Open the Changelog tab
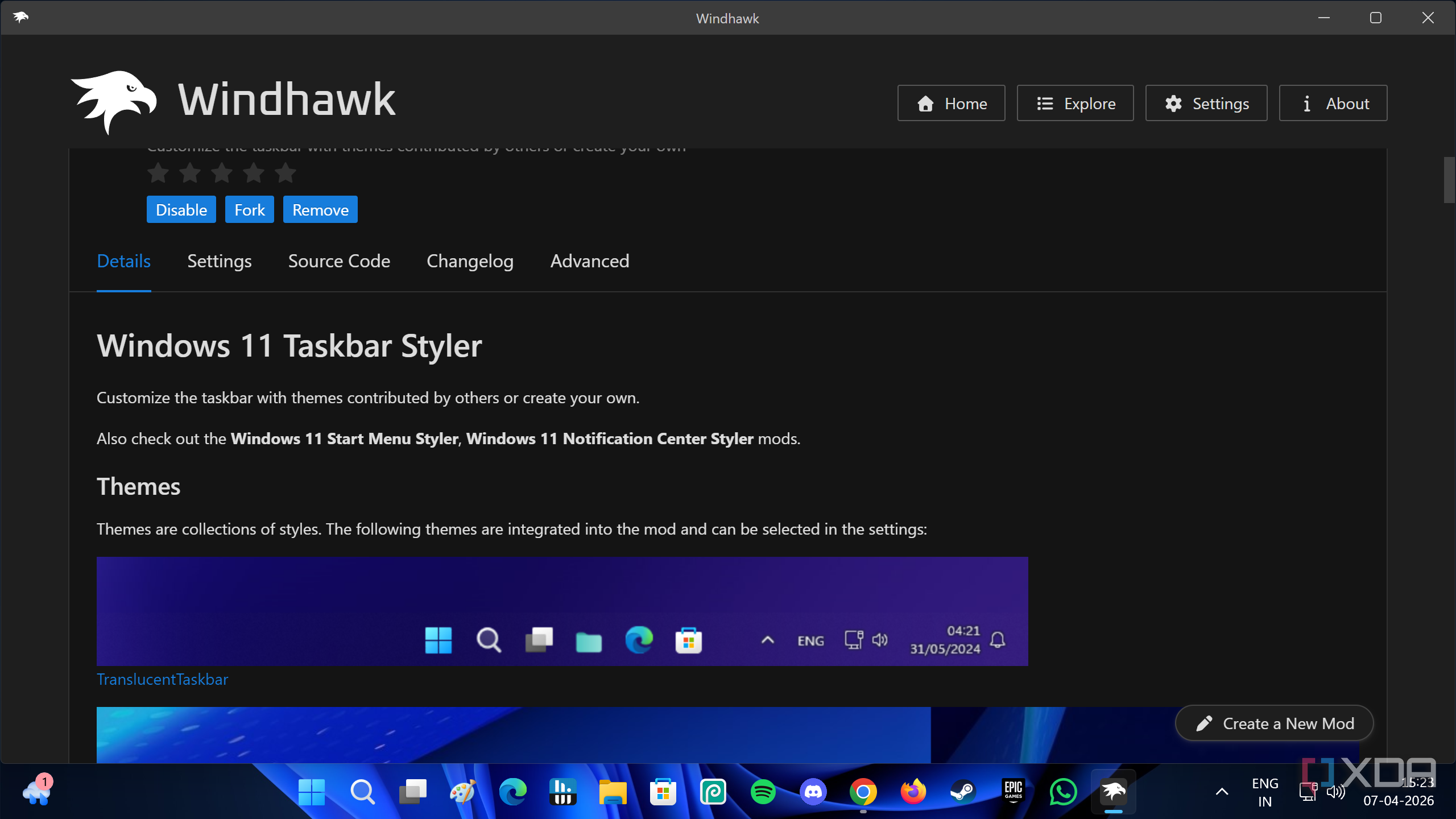The image size is (1456, 819). (x=470, y=261)
